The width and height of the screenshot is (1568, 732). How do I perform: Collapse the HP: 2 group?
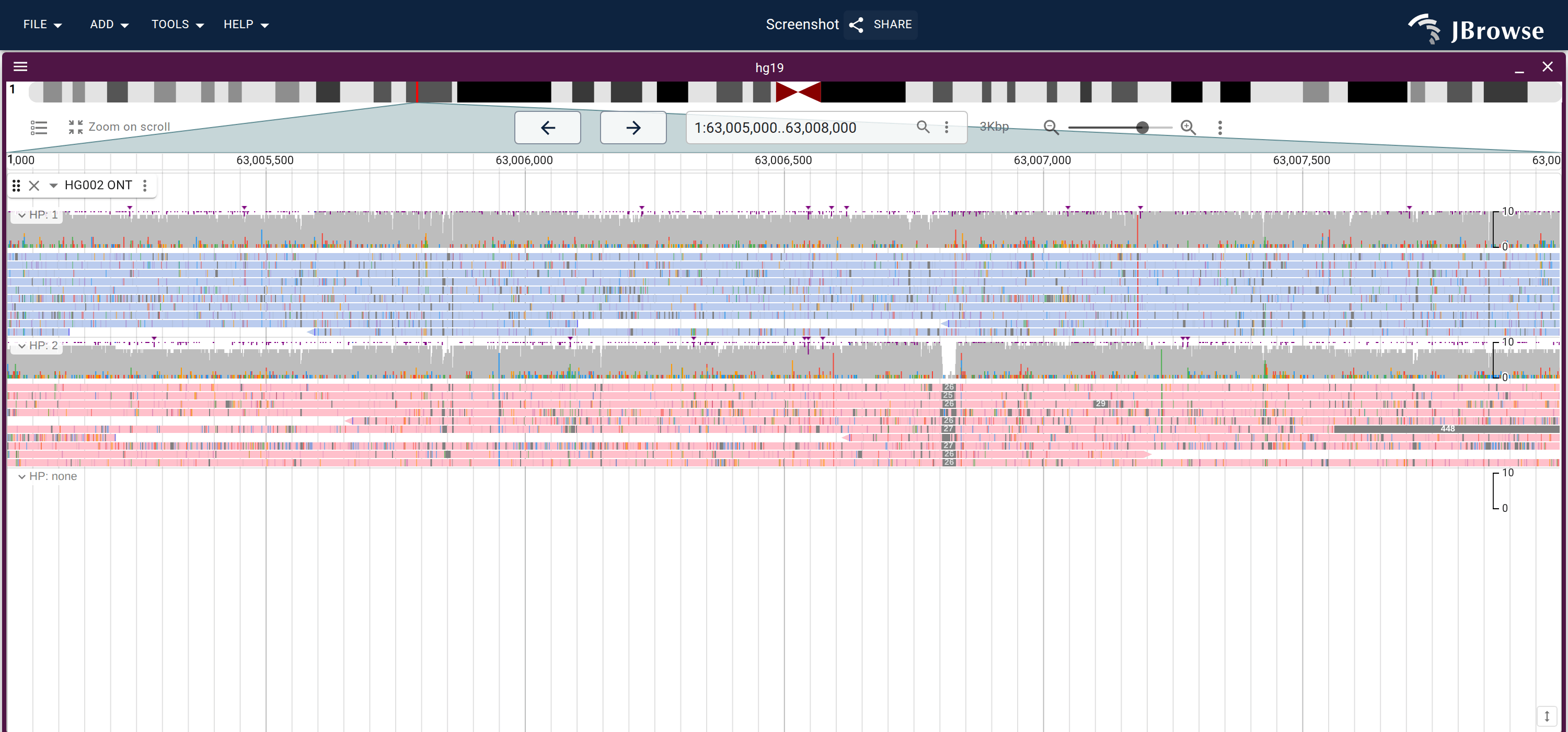click(x=22, y=346)
